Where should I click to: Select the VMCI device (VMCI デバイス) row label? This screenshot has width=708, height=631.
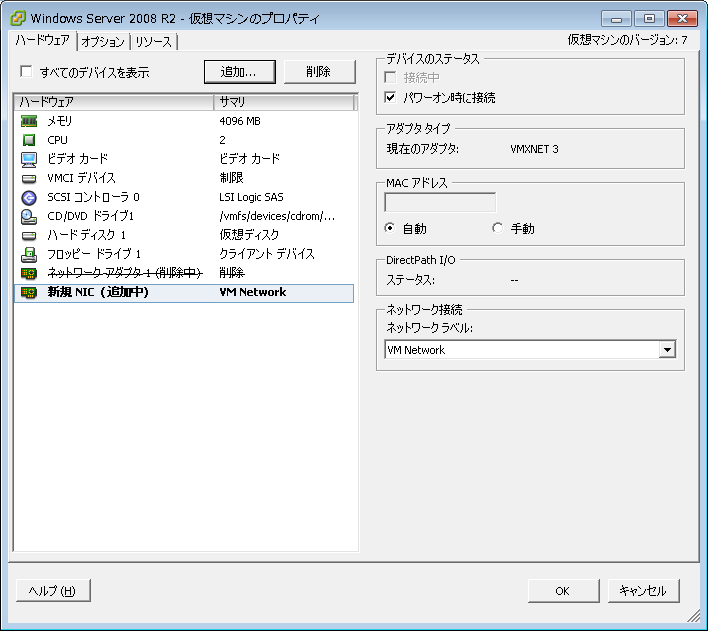click(x=81, y=178)
